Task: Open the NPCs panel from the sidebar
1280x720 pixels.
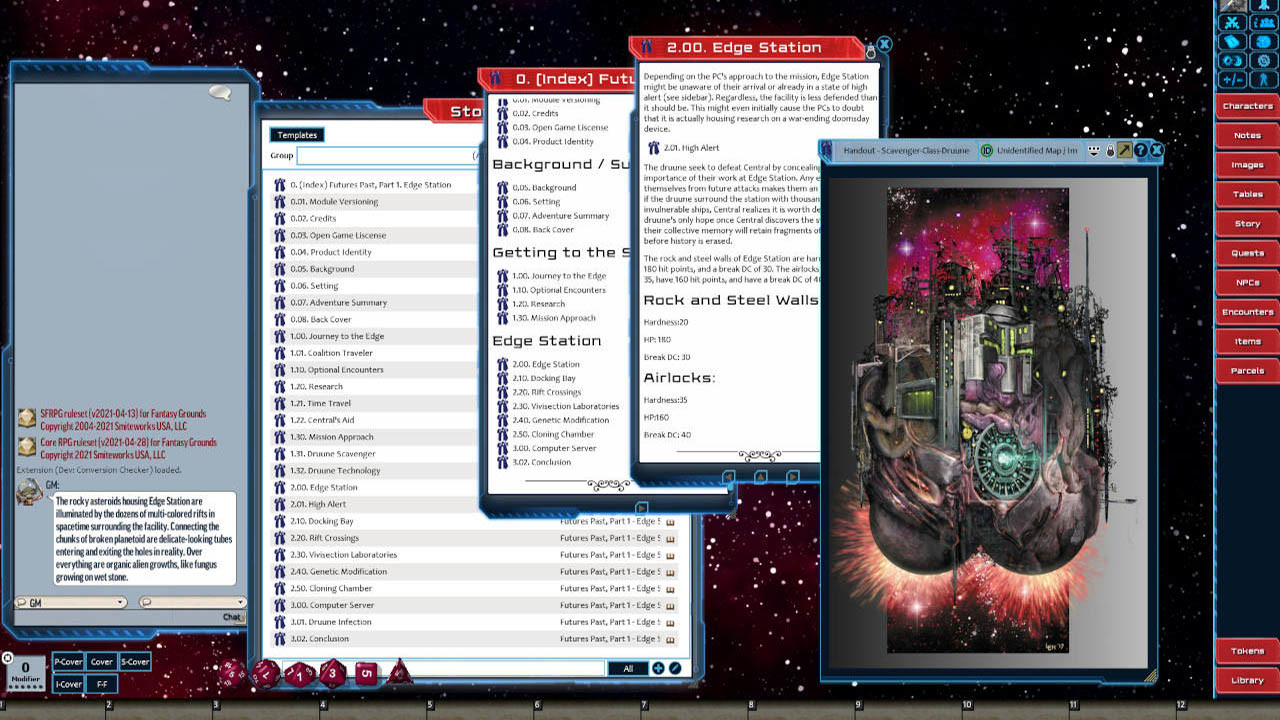Action: (x=1246, y=282)
